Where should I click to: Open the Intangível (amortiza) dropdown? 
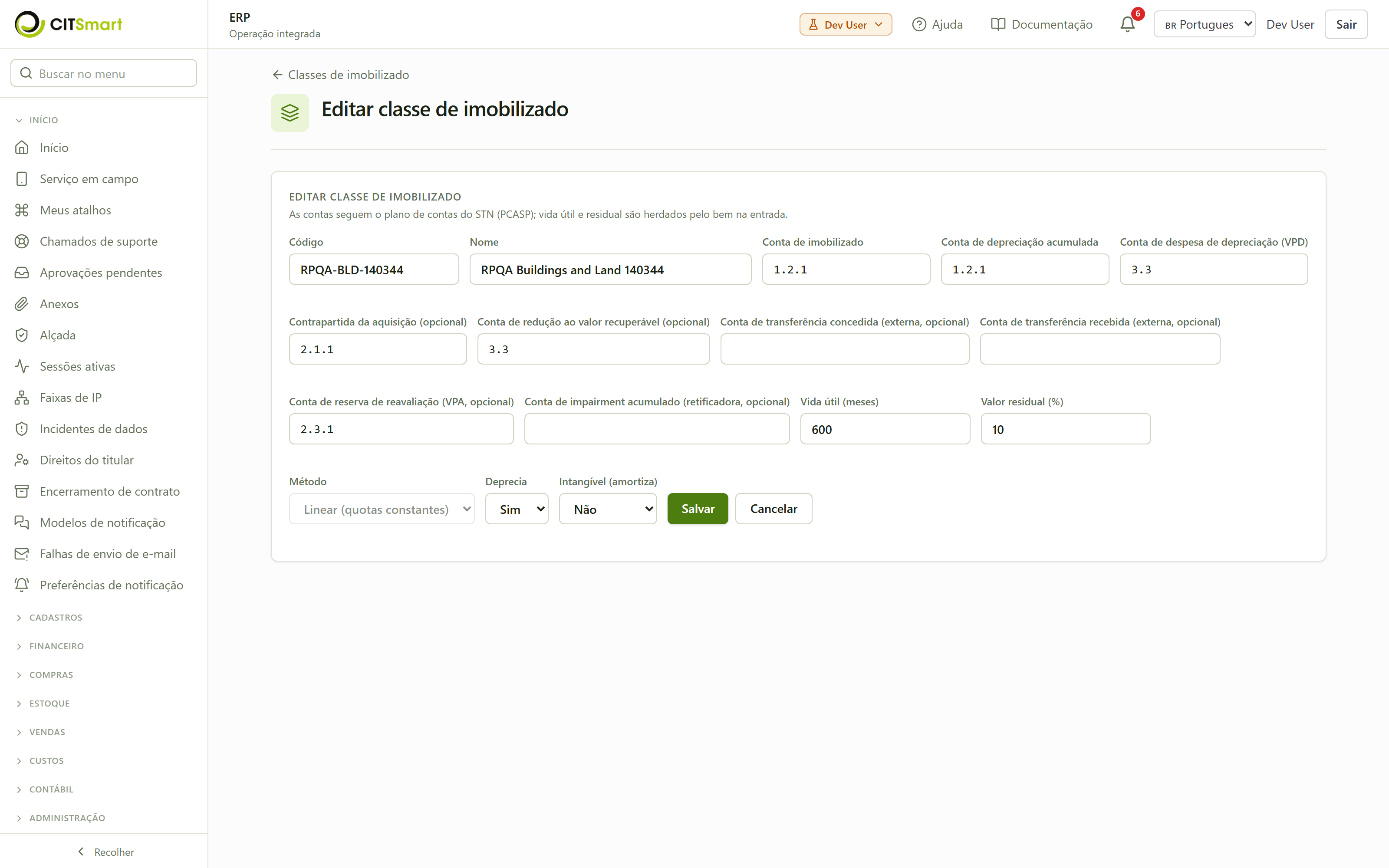(608, 509)
